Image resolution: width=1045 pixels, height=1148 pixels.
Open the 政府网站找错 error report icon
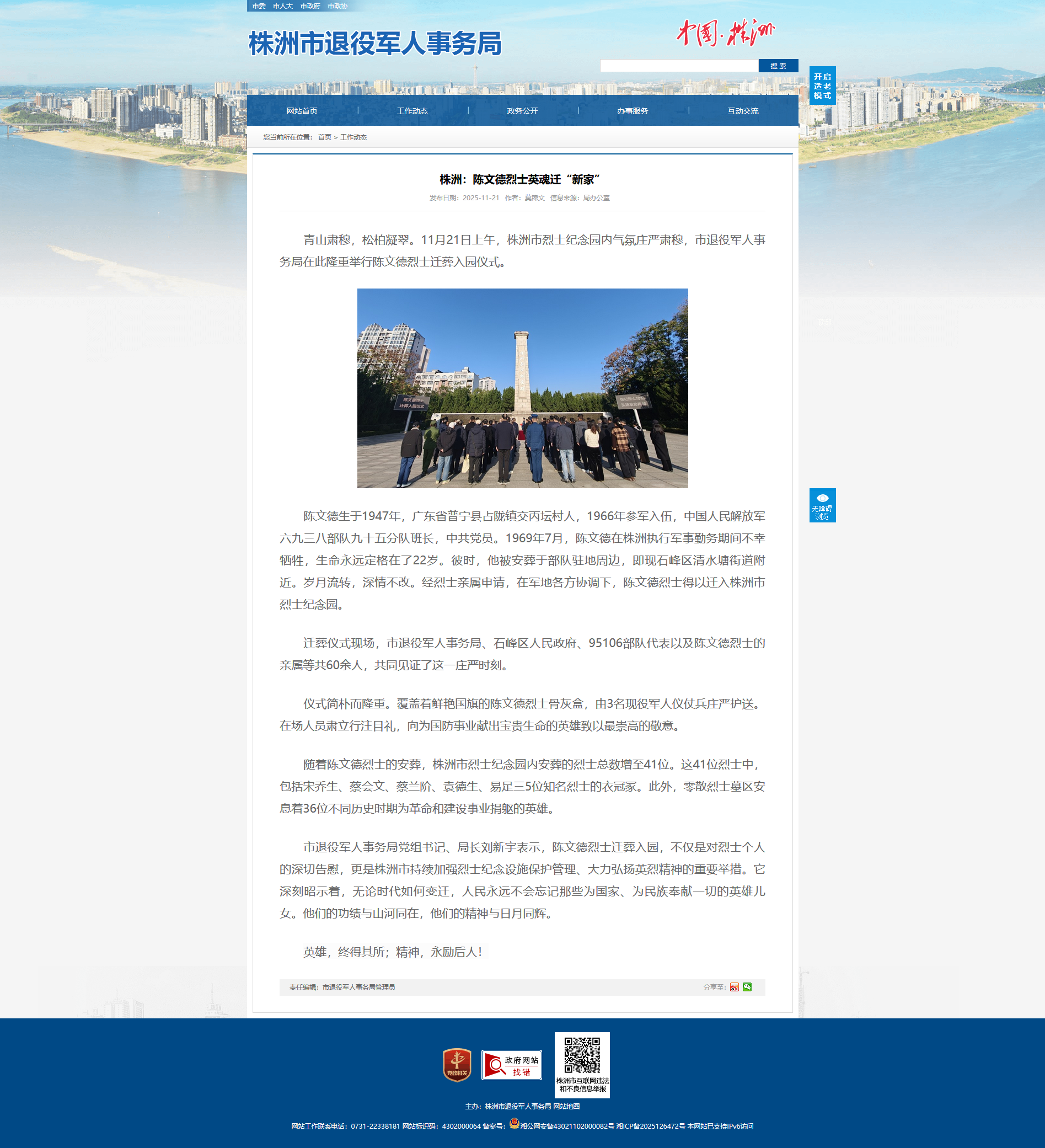click(x=511, y=1065)
